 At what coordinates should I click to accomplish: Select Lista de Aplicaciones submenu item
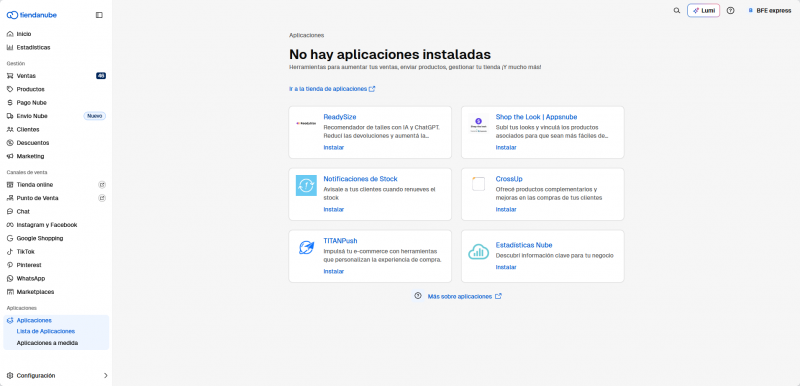point(46,331)
